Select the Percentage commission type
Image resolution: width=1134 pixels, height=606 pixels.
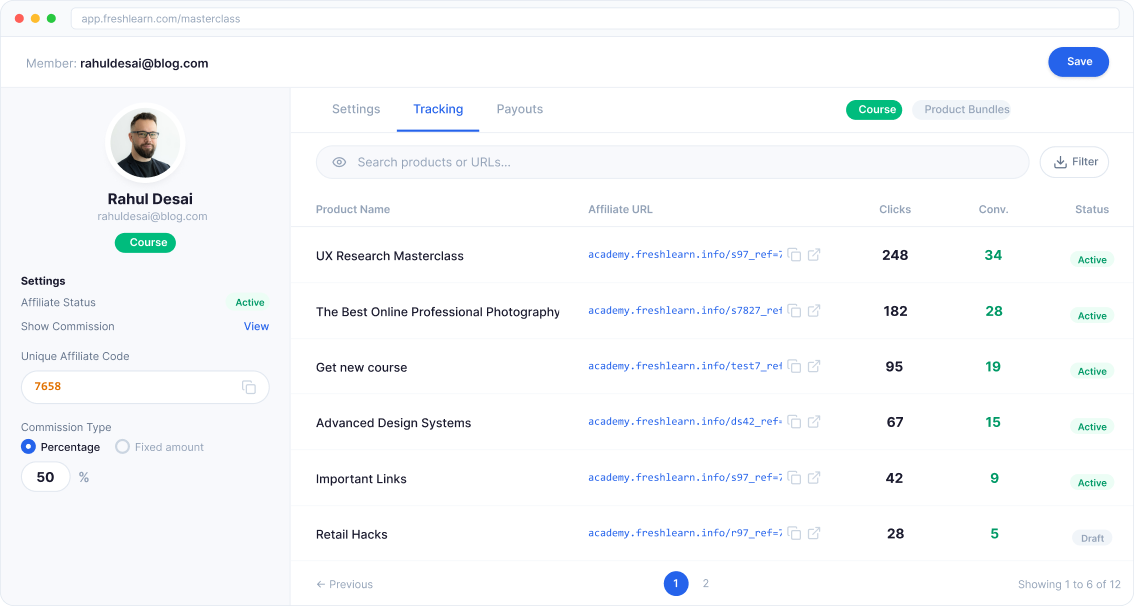[x=29, y=447]
